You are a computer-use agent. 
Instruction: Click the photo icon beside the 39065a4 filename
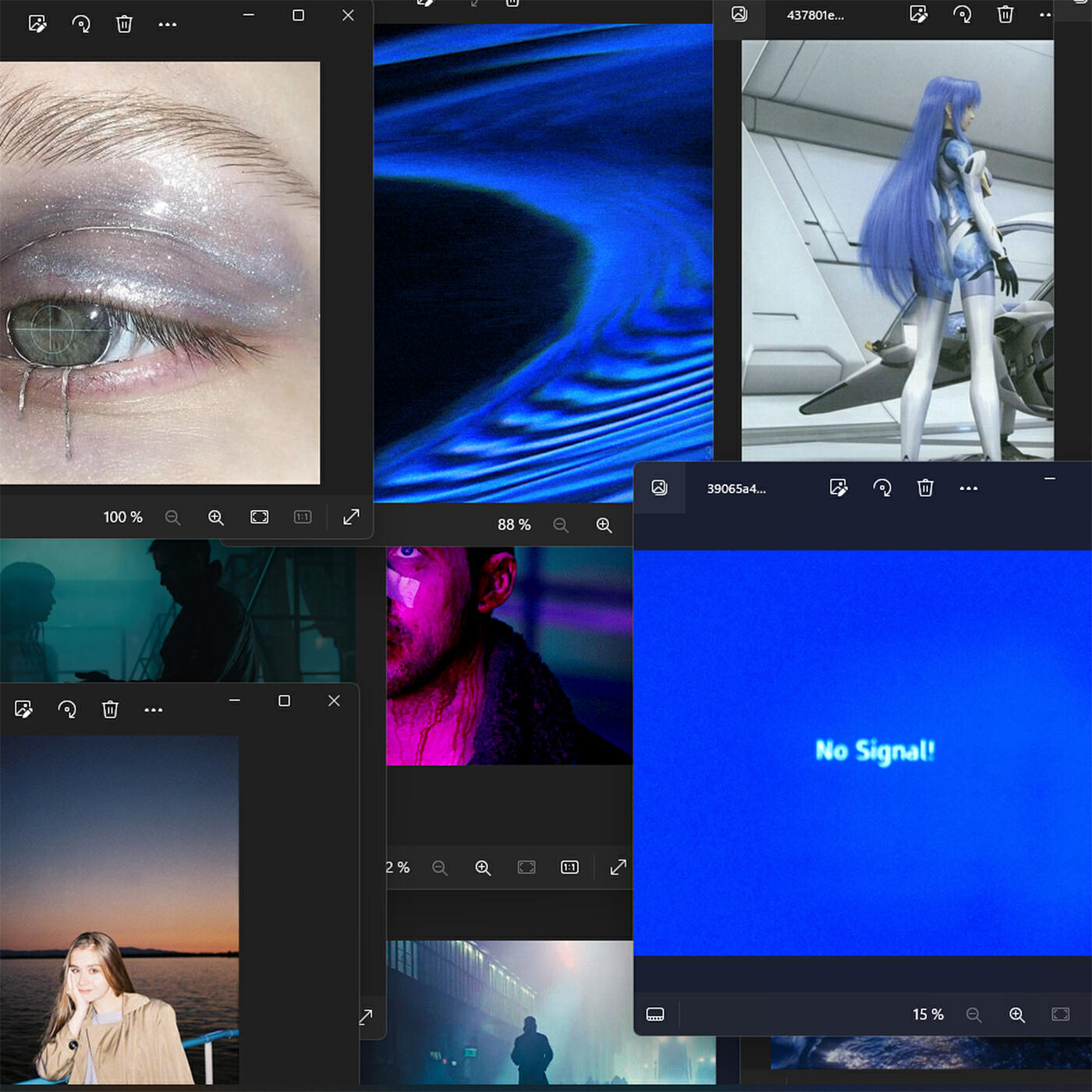660,488
